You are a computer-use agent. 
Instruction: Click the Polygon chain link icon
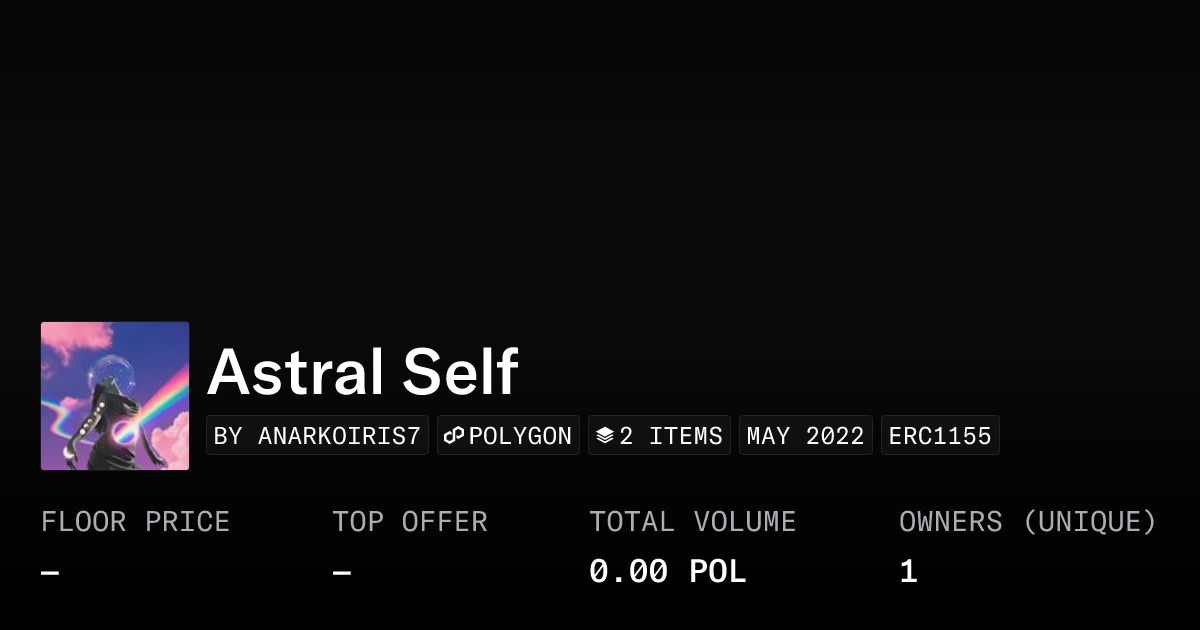pos(454,436)
